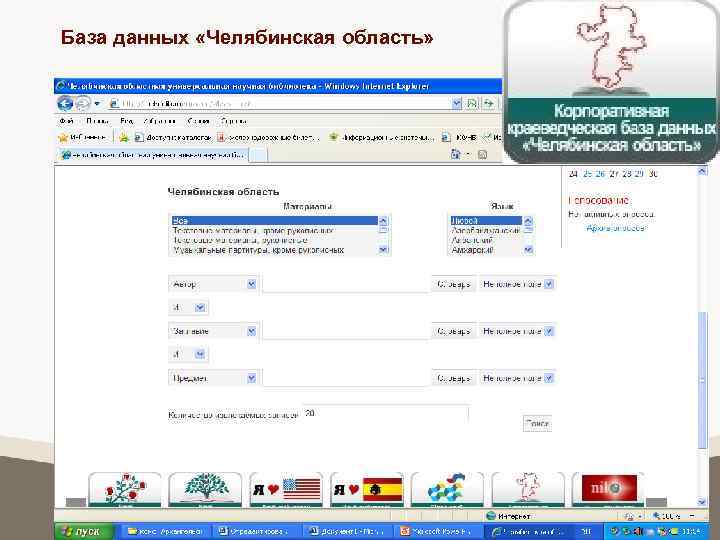The width and height of the screenshot is (720, 540).
Task: Open the red-icon favorites link on the links bar
Action: [x=268, y=137]
